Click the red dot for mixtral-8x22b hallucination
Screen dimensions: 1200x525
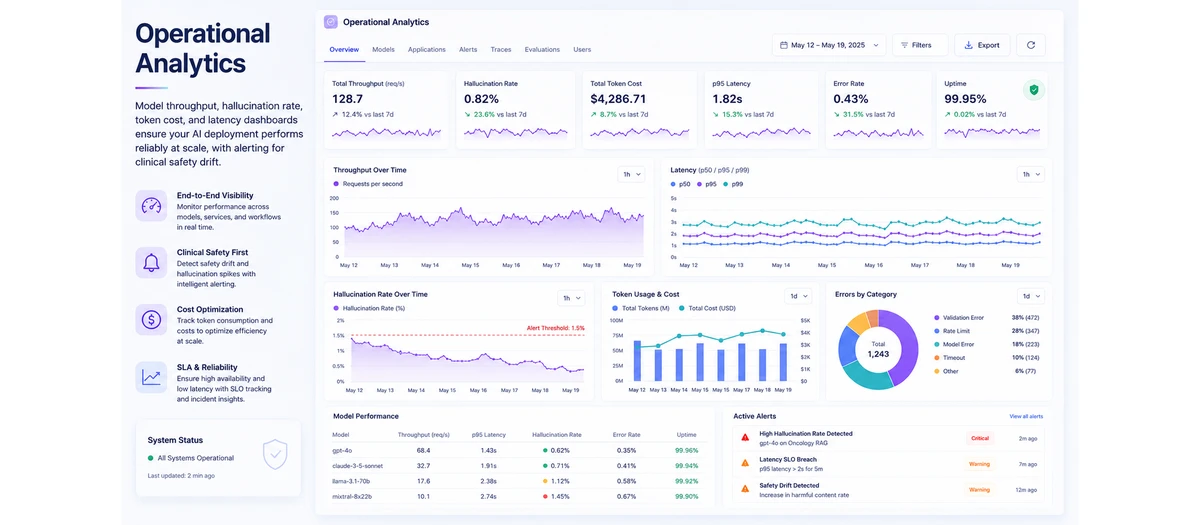545,496
